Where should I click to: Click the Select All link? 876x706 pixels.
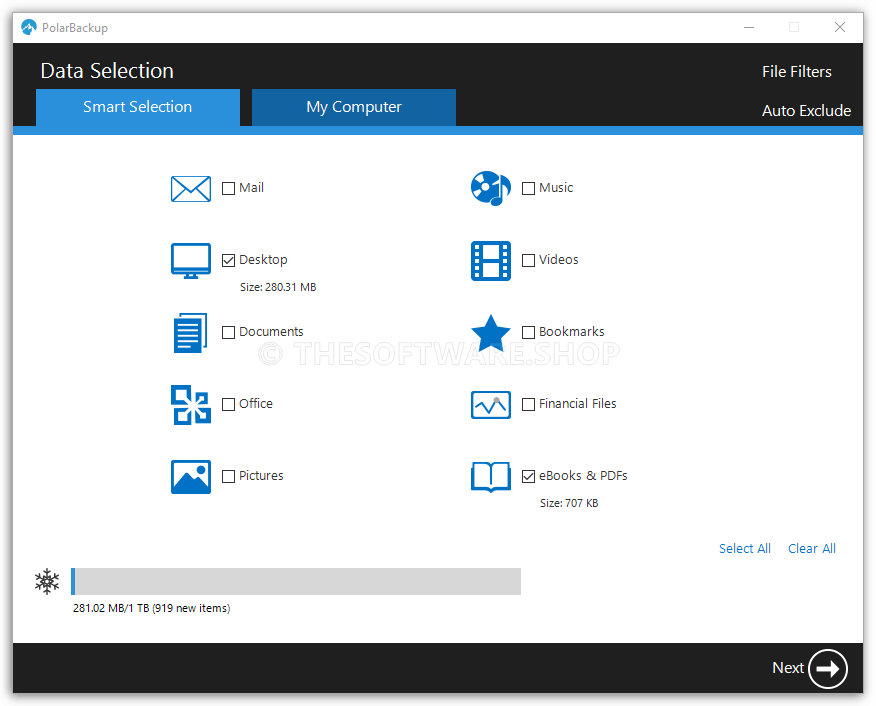pos(745,548)
